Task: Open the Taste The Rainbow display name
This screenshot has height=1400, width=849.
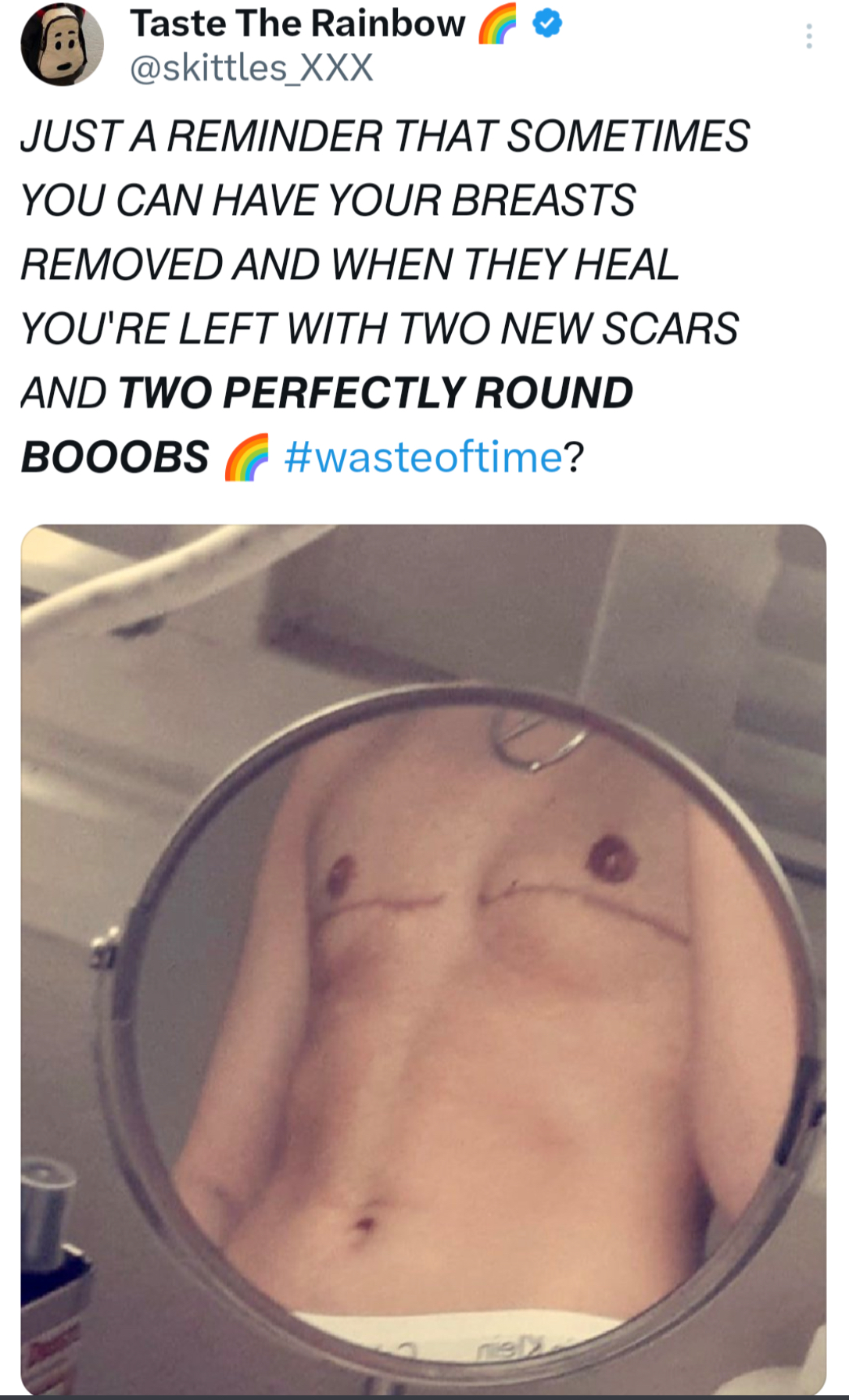Action: tap(297, 23)
